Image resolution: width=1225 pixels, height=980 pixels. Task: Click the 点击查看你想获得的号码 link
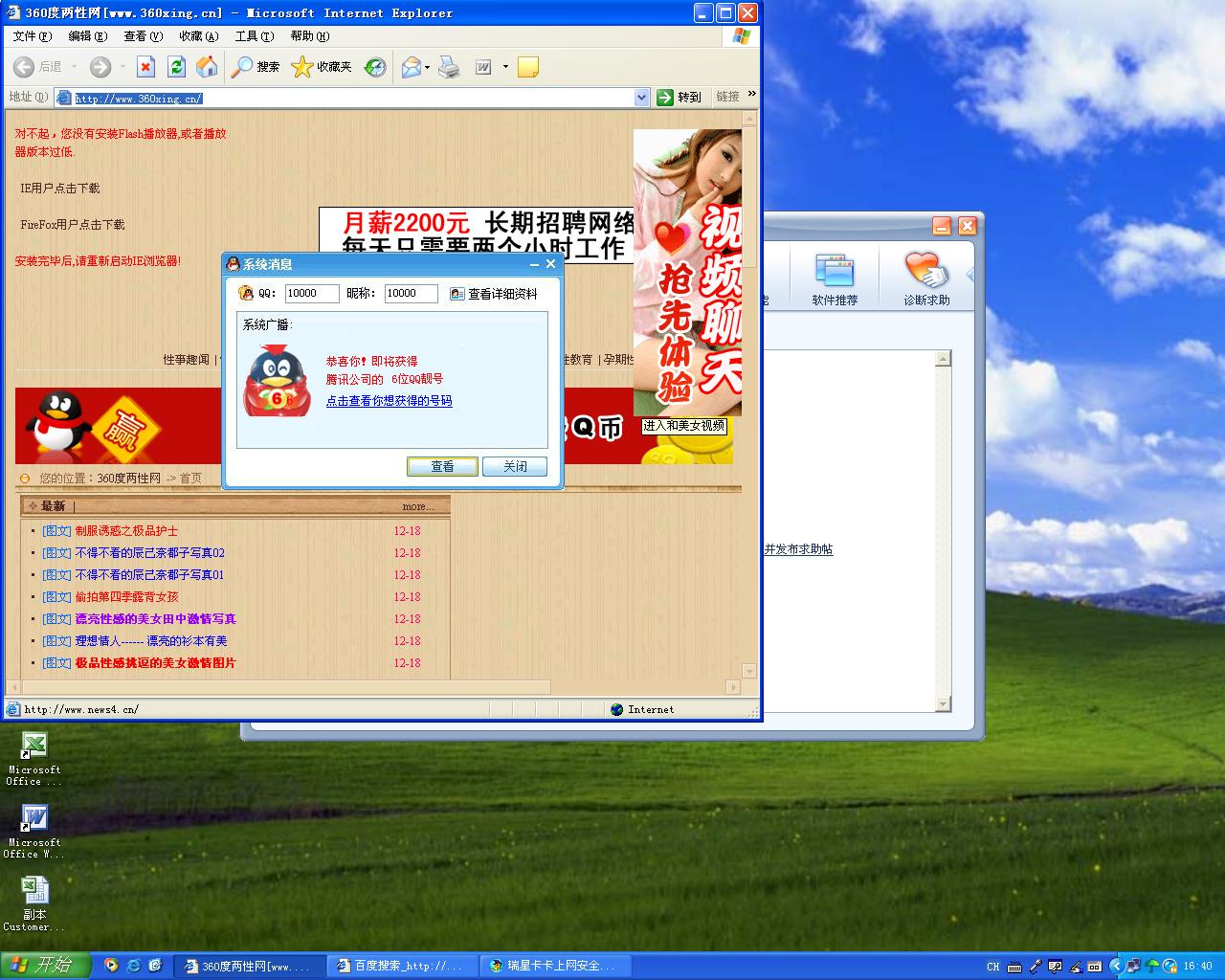click(x=389, y=401)
